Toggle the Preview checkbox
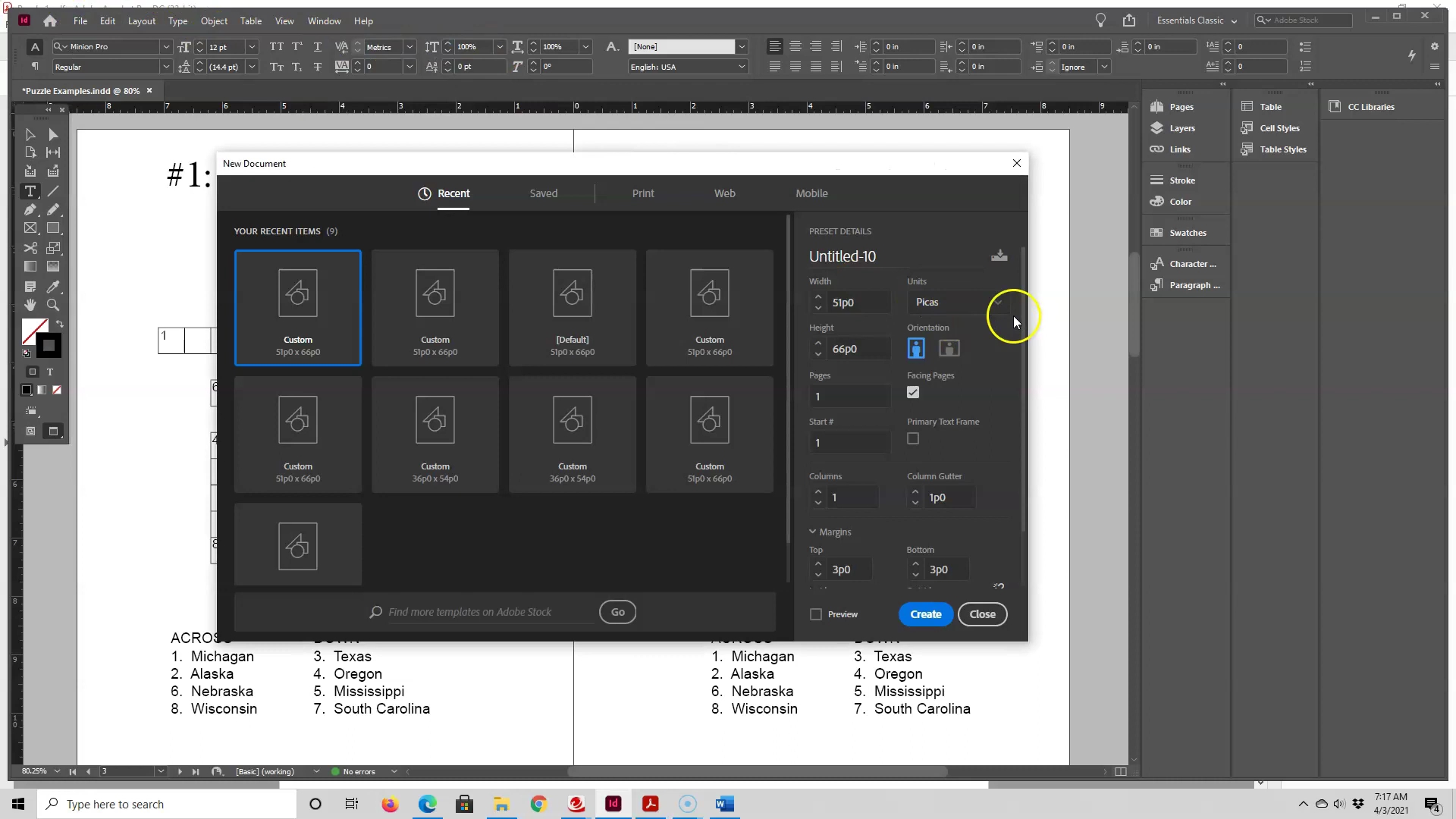Screen dimensions: 1456x819 point(815,614)
